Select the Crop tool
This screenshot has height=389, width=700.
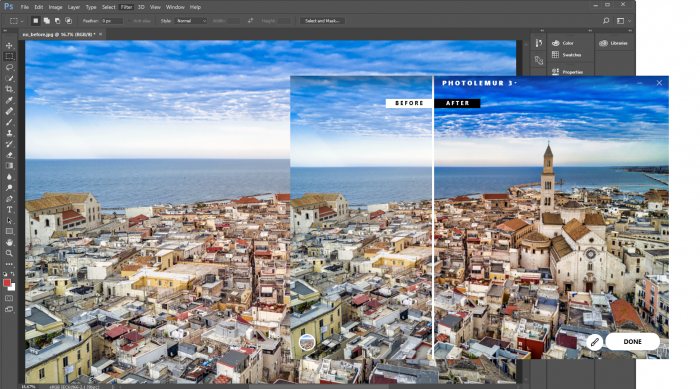pyautogui.click(x=9, y=89)
